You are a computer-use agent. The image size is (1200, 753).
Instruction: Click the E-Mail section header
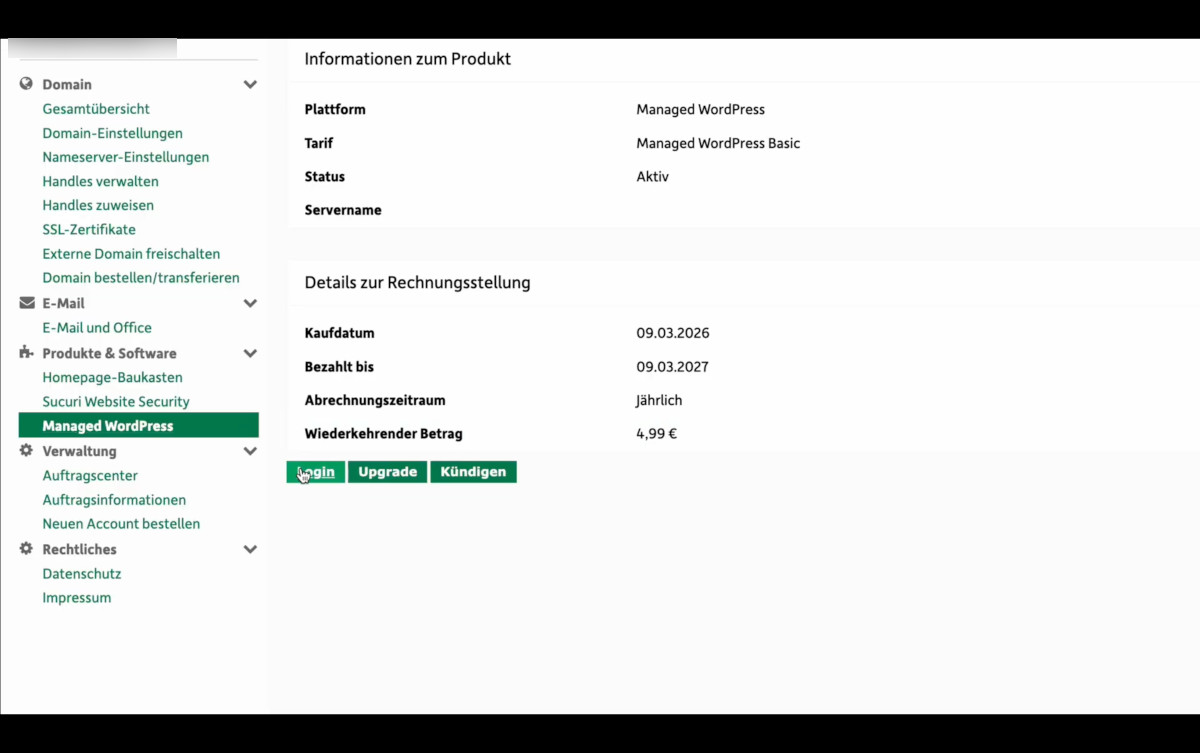coord(63,303)
